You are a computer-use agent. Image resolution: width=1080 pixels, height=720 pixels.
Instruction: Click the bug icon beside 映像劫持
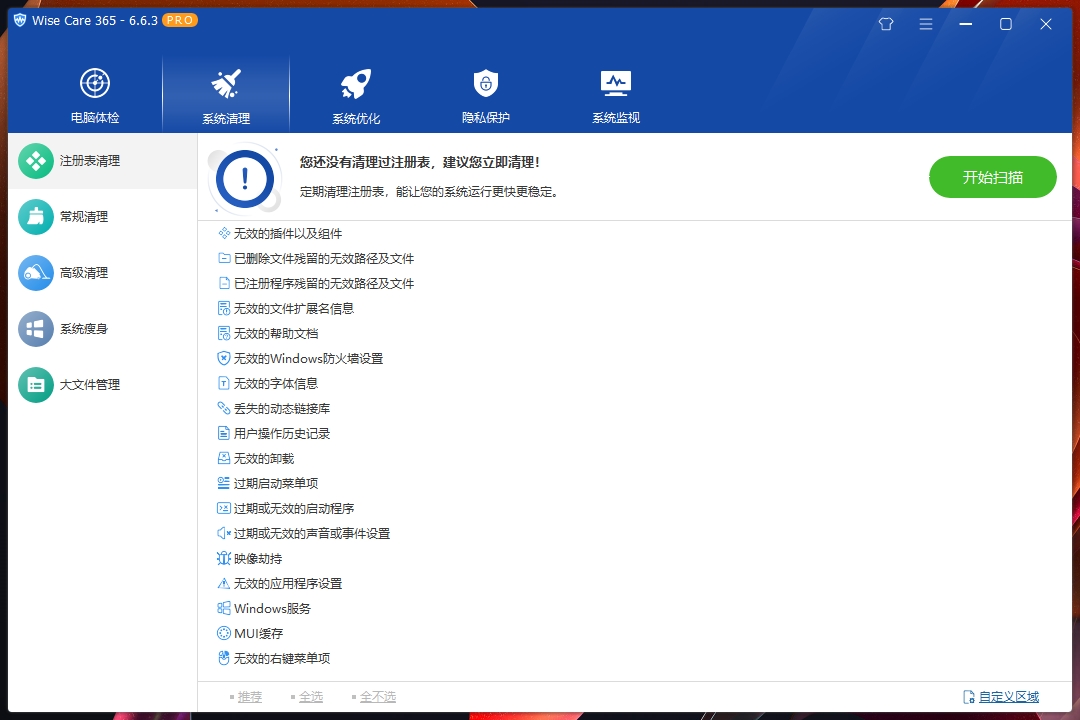pyautogui.click(x=224, y=558)
